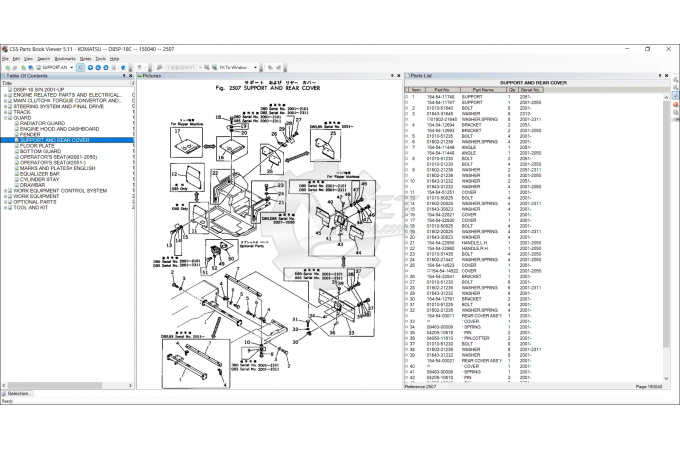Switch to the Selection tab
Screen dimensions: 680x450
(17, 394)
